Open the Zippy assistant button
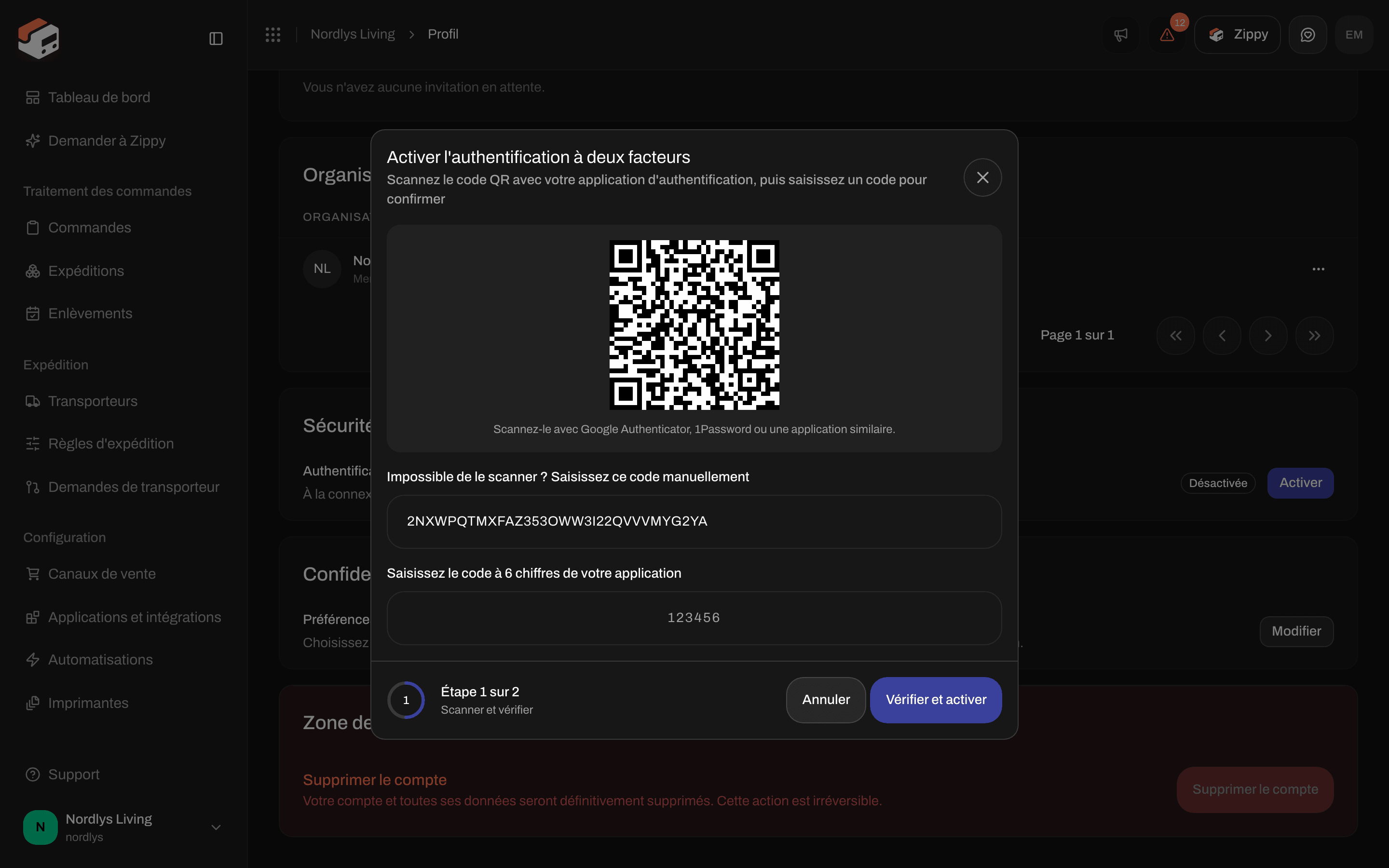 (x=1237, y=34)
